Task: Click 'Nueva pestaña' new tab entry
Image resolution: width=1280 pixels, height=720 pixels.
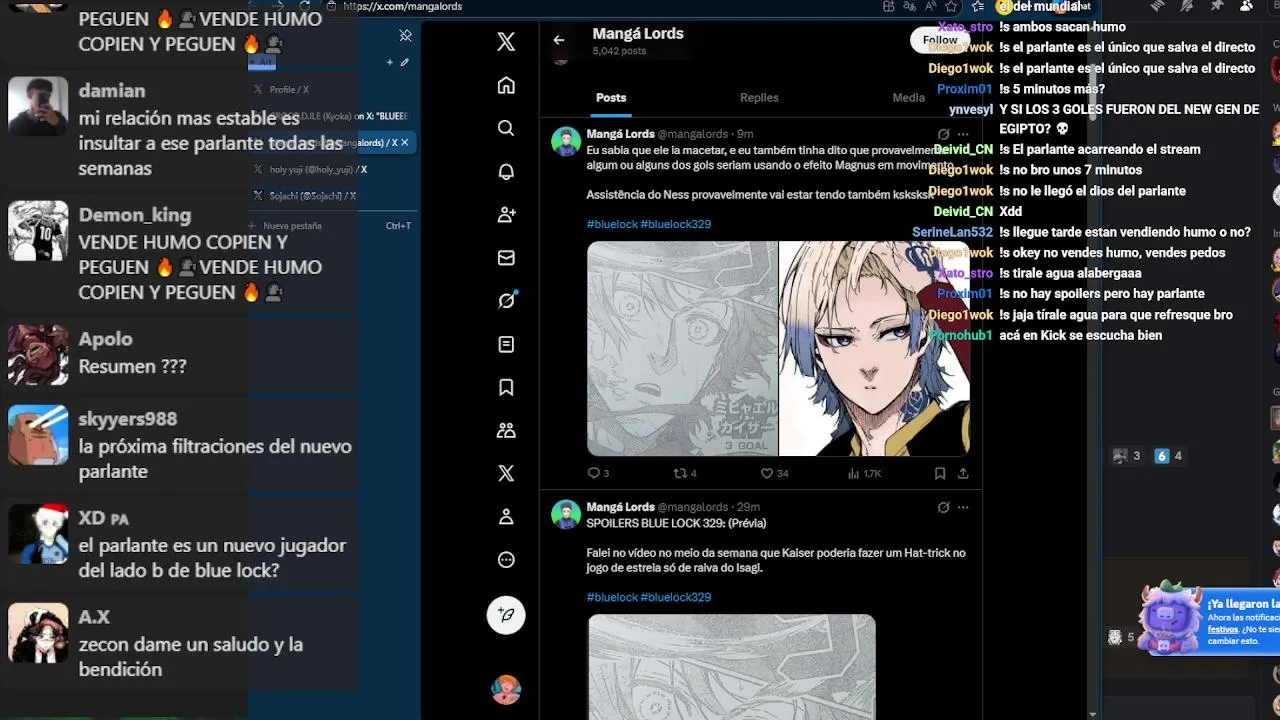Action: click(x=330, y=226)
